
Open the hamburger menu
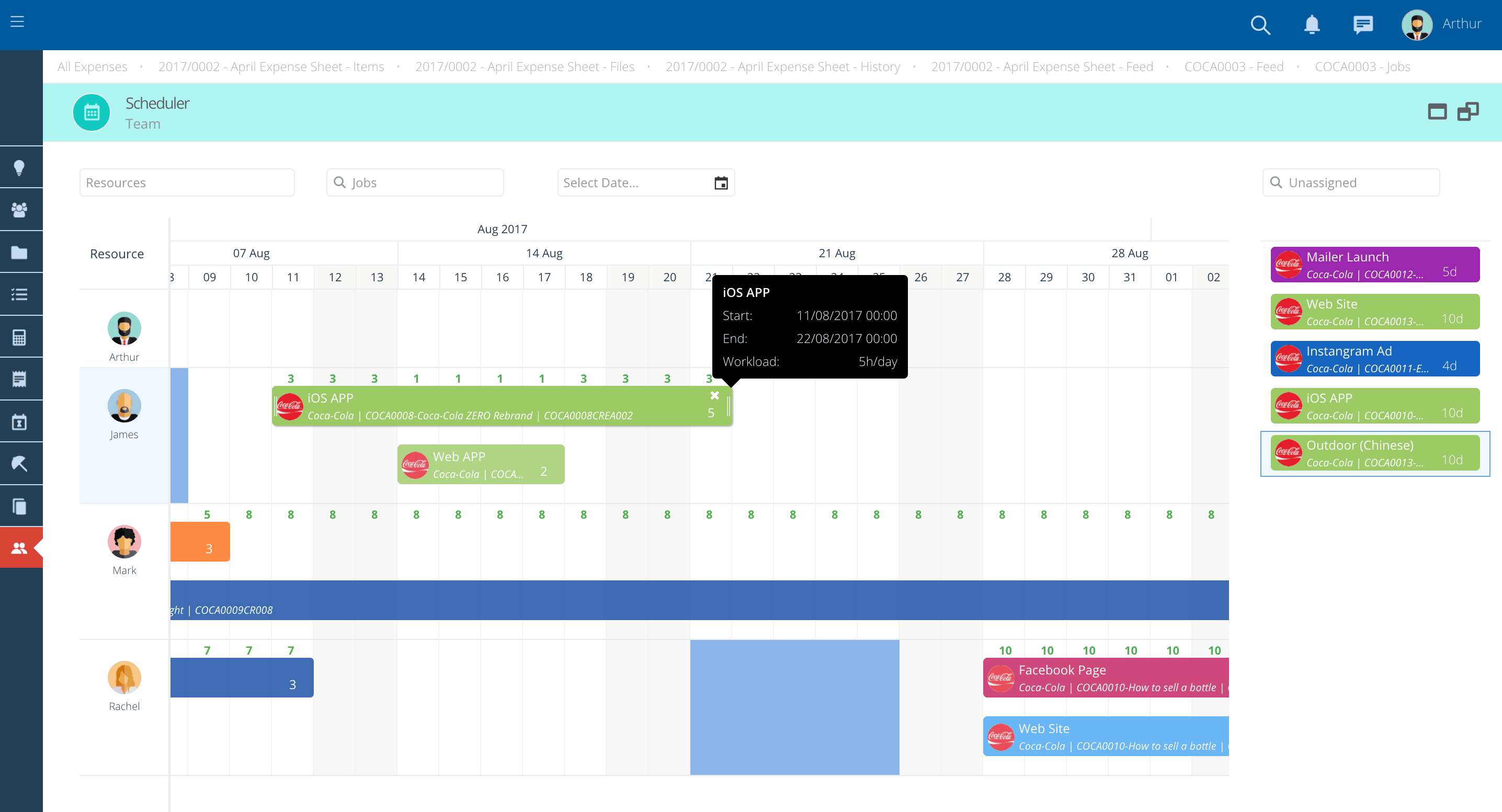[17, 21]
